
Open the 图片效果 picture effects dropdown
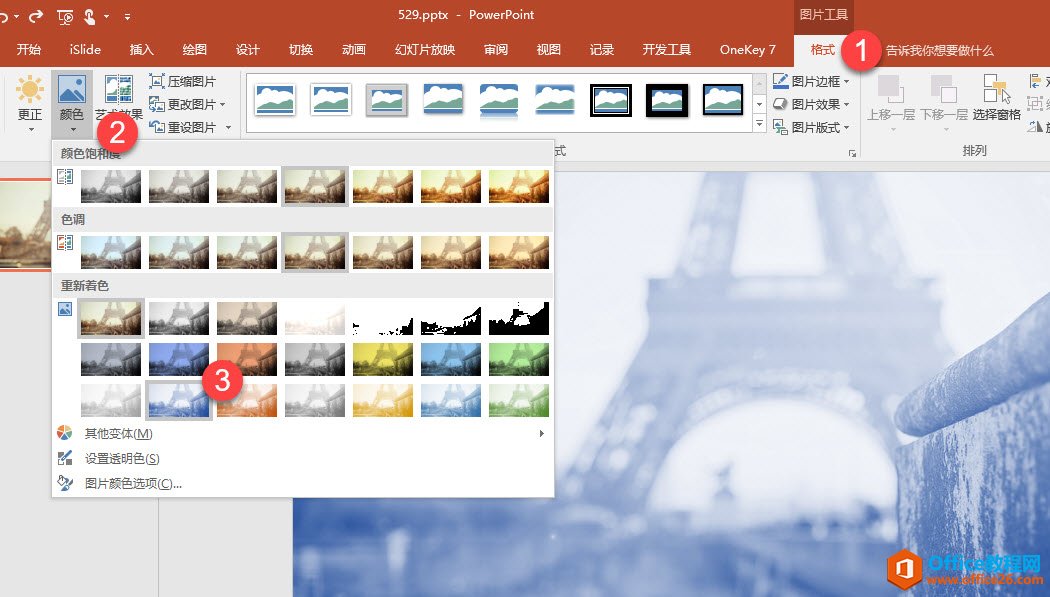pyautogui.click(x=811, y=104)
